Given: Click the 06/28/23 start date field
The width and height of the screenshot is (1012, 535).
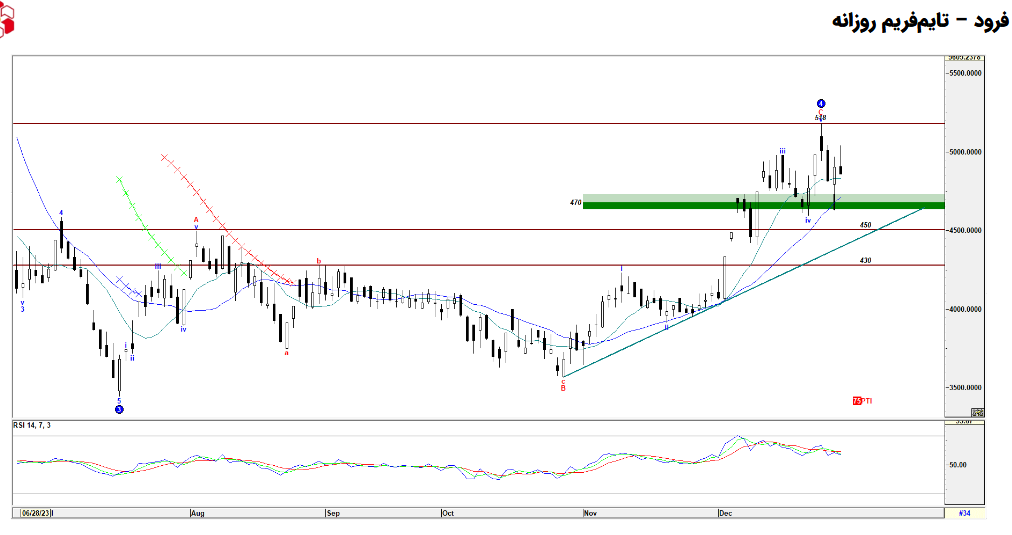Looking at the screenshot, I should (x=36, y=512).
